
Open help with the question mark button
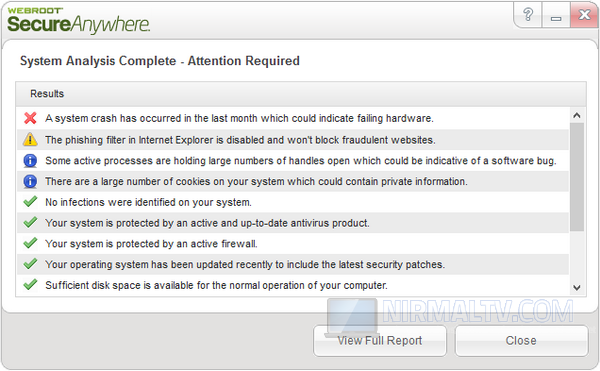tap(528, 15)
